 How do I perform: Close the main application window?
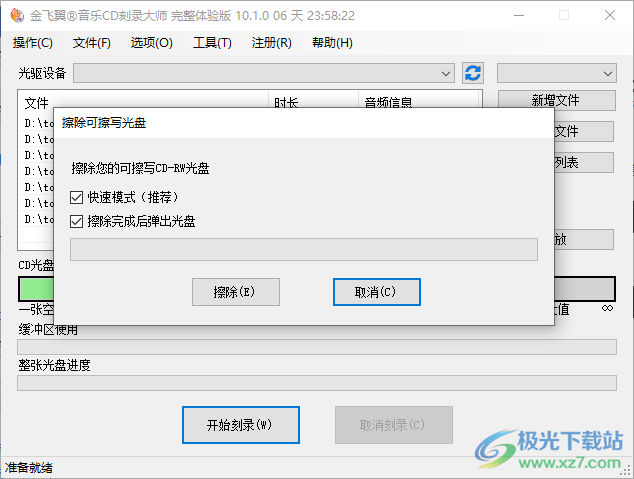[610, 15]
